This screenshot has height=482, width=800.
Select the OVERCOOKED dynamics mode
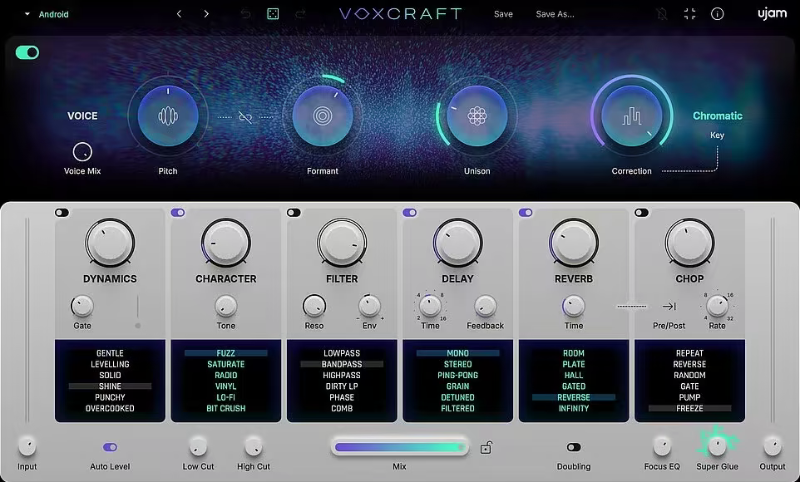(110, 409)
